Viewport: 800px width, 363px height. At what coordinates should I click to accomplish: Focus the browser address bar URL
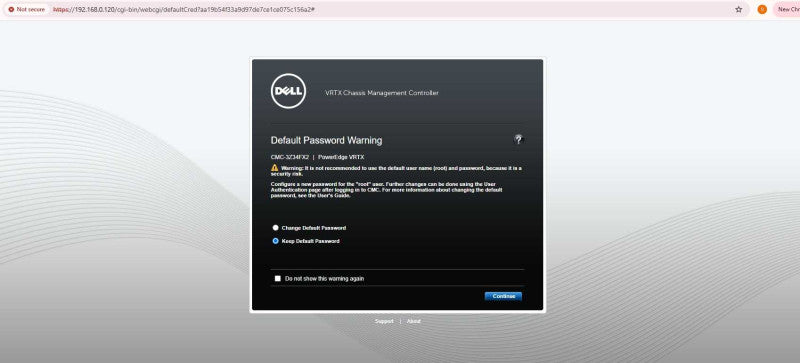pyautogui.click(x=183, y=9)
